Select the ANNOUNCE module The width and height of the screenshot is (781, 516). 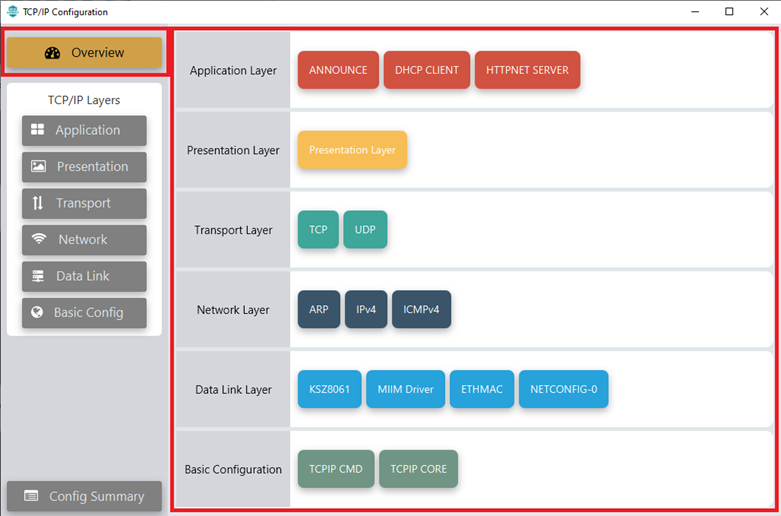click(338, 70)
